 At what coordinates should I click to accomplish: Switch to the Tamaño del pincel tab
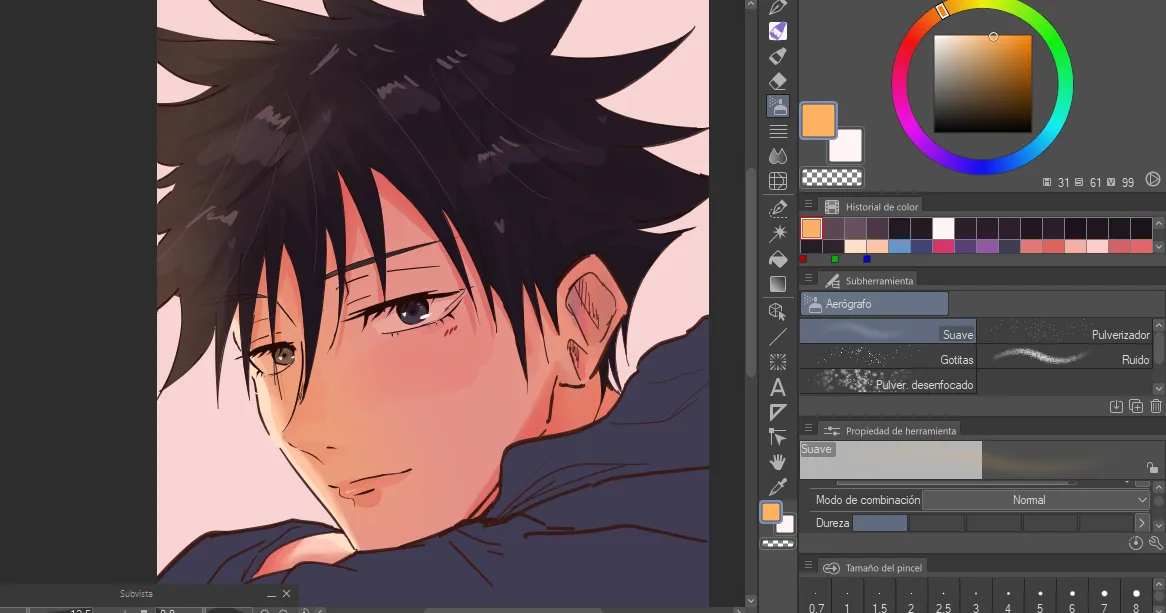(x=873, y=568)
